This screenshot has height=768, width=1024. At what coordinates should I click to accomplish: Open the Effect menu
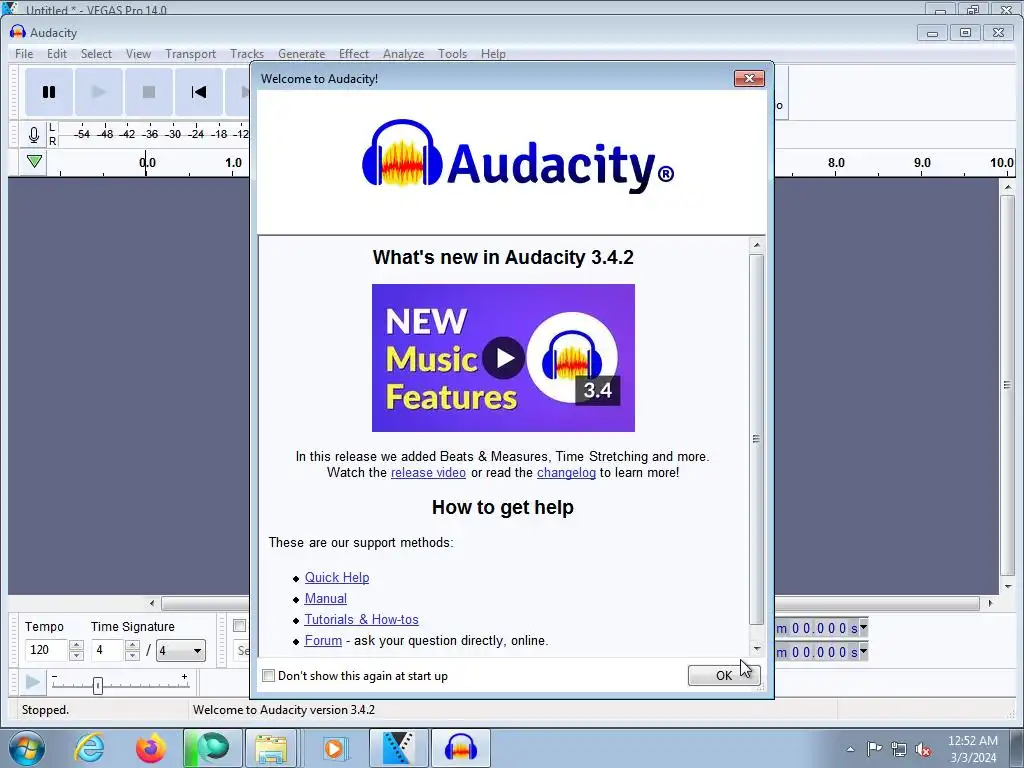[x=354, y=54]
